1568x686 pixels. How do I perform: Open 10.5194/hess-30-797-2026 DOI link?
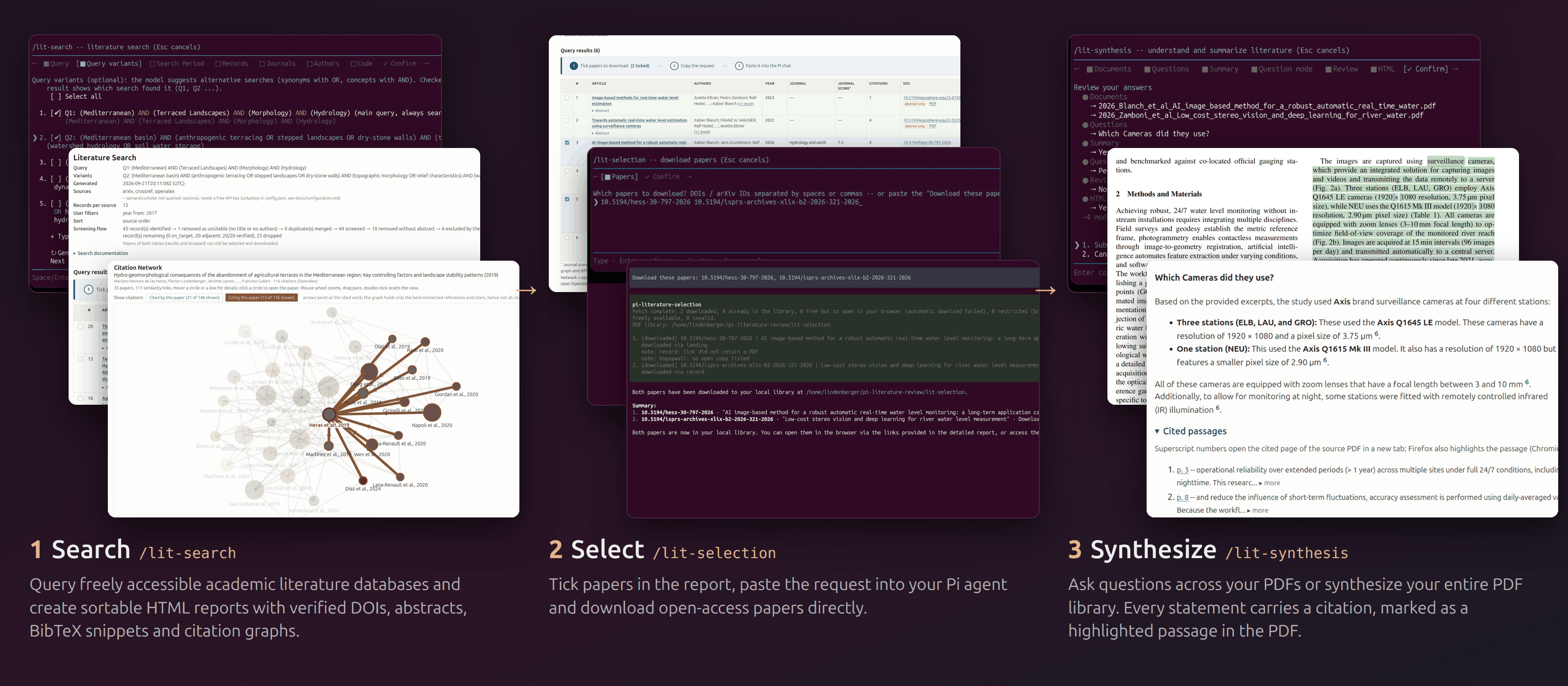pyautogui.click(x=927, y=143)
